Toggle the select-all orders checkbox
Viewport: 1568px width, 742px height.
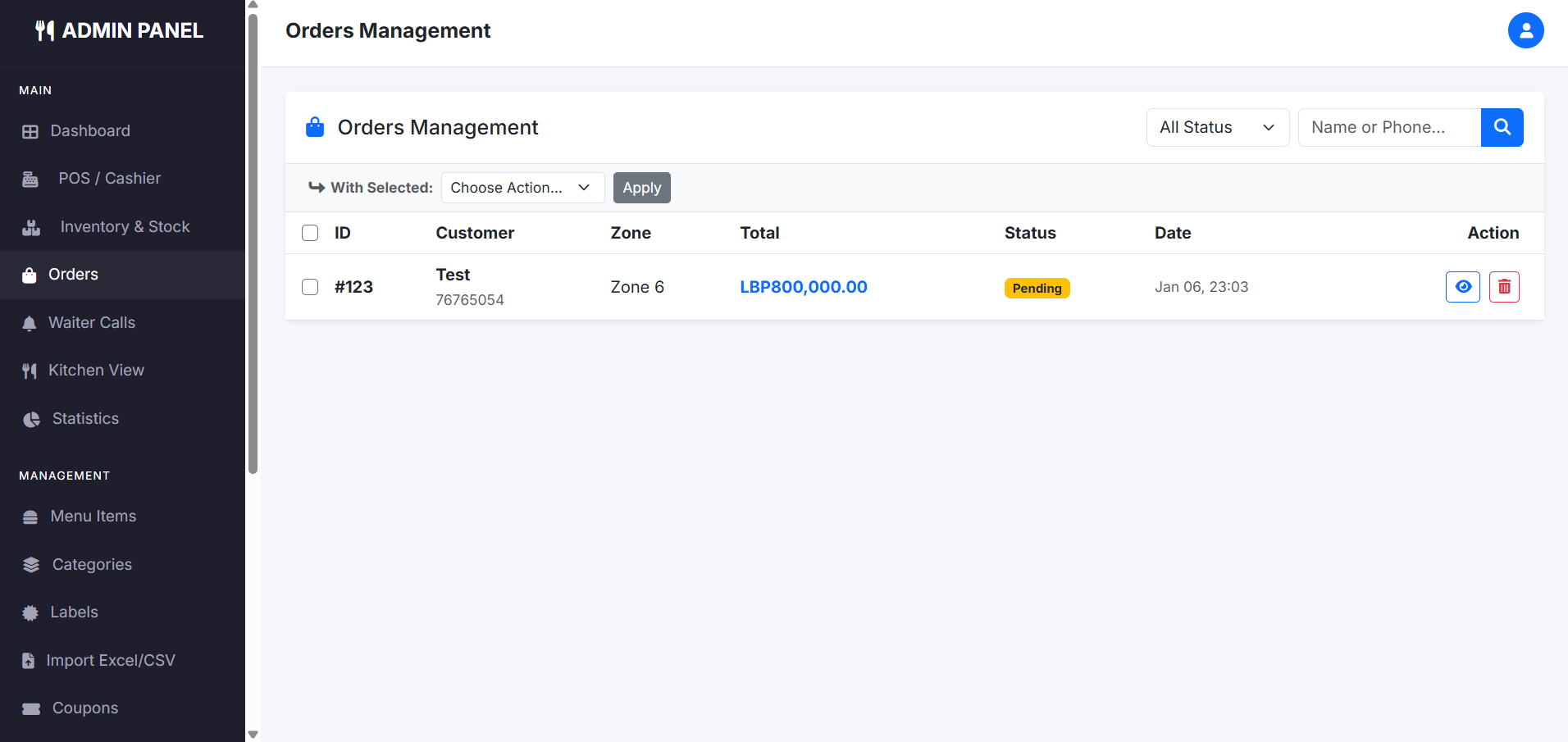(310, 233)
